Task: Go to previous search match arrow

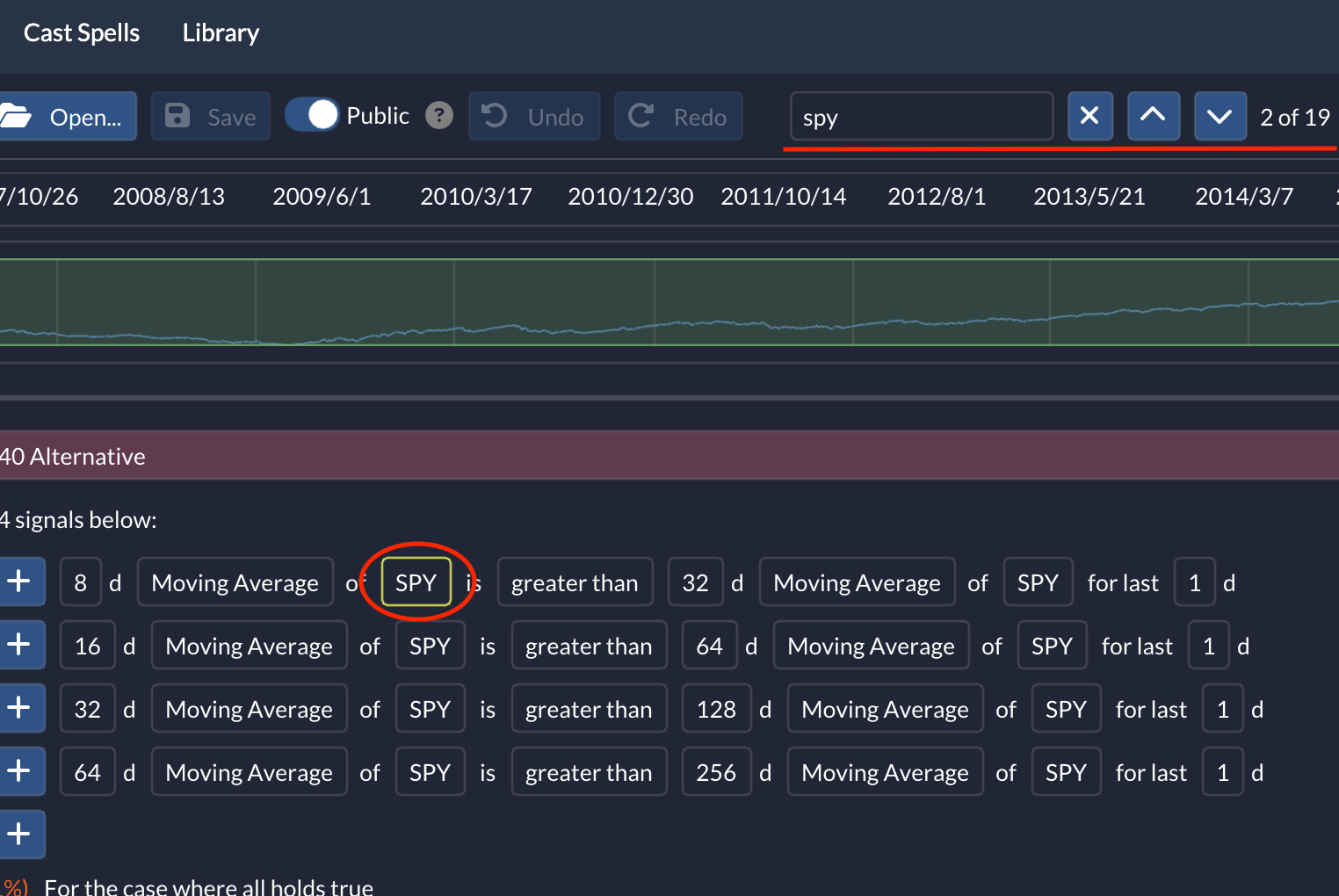Action: [x=1153, y=116]
